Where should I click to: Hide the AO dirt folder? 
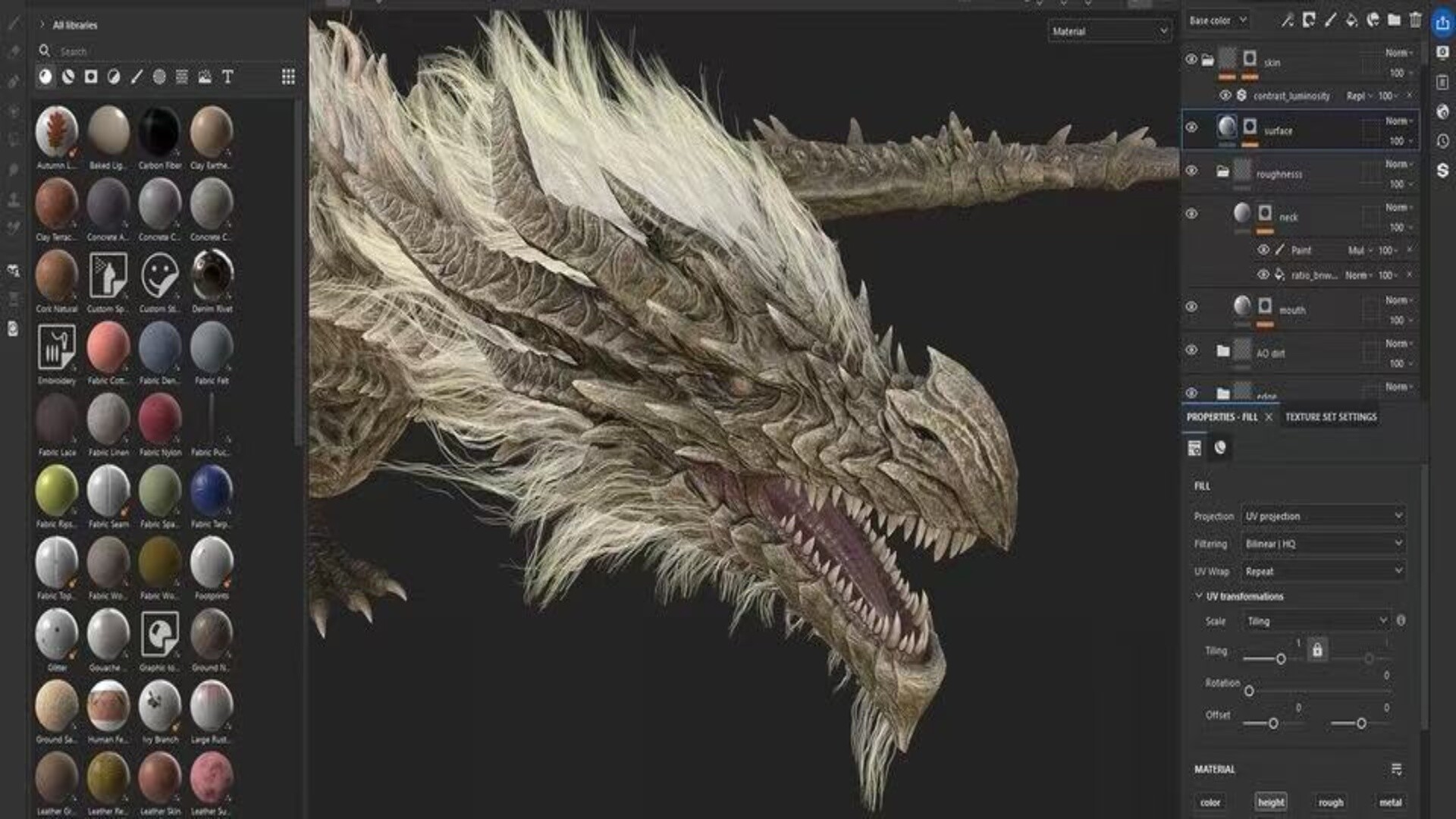pos(1191,350)
